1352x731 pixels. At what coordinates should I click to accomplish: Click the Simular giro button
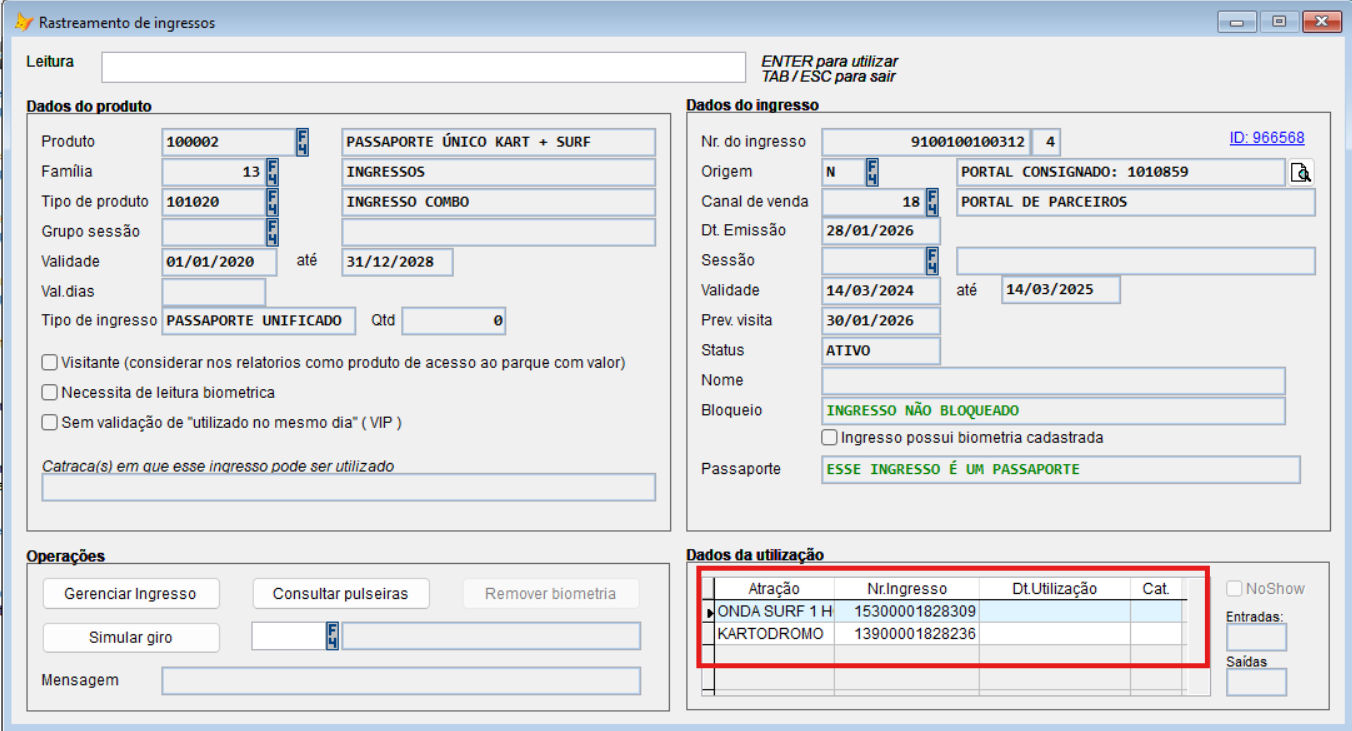click(x=130, y=637)
